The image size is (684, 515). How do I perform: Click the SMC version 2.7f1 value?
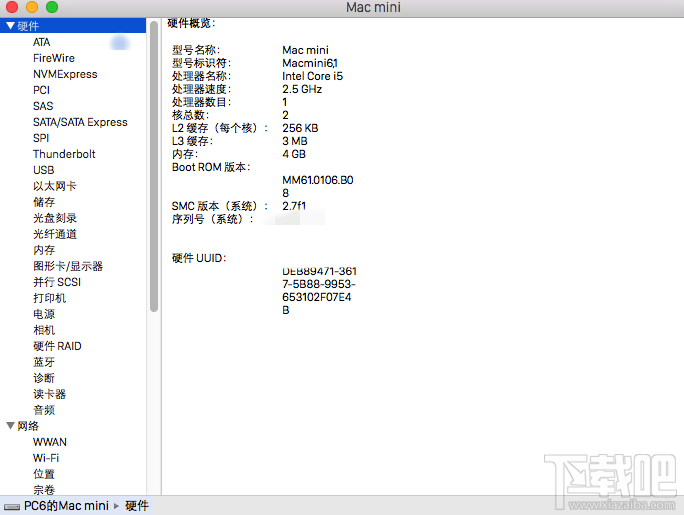tap(294, 206)
